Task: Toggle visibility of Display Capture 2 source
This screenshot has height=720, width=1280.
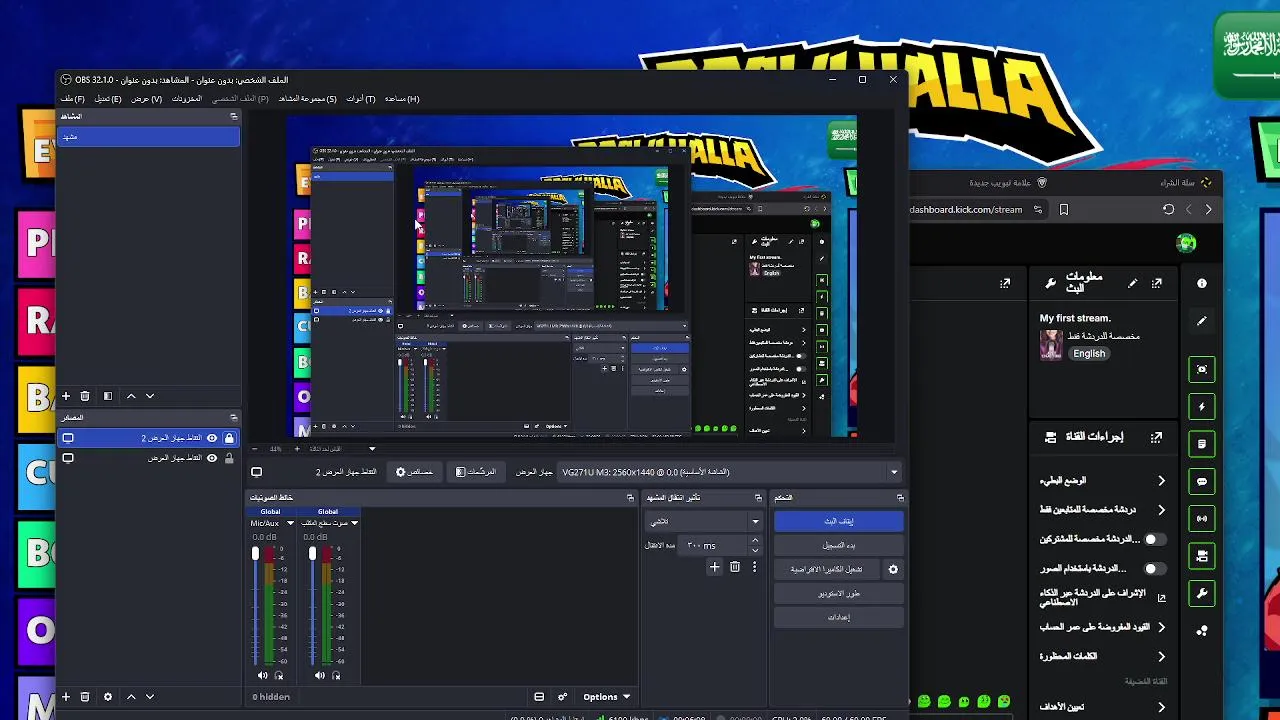Action: point(212,438)
